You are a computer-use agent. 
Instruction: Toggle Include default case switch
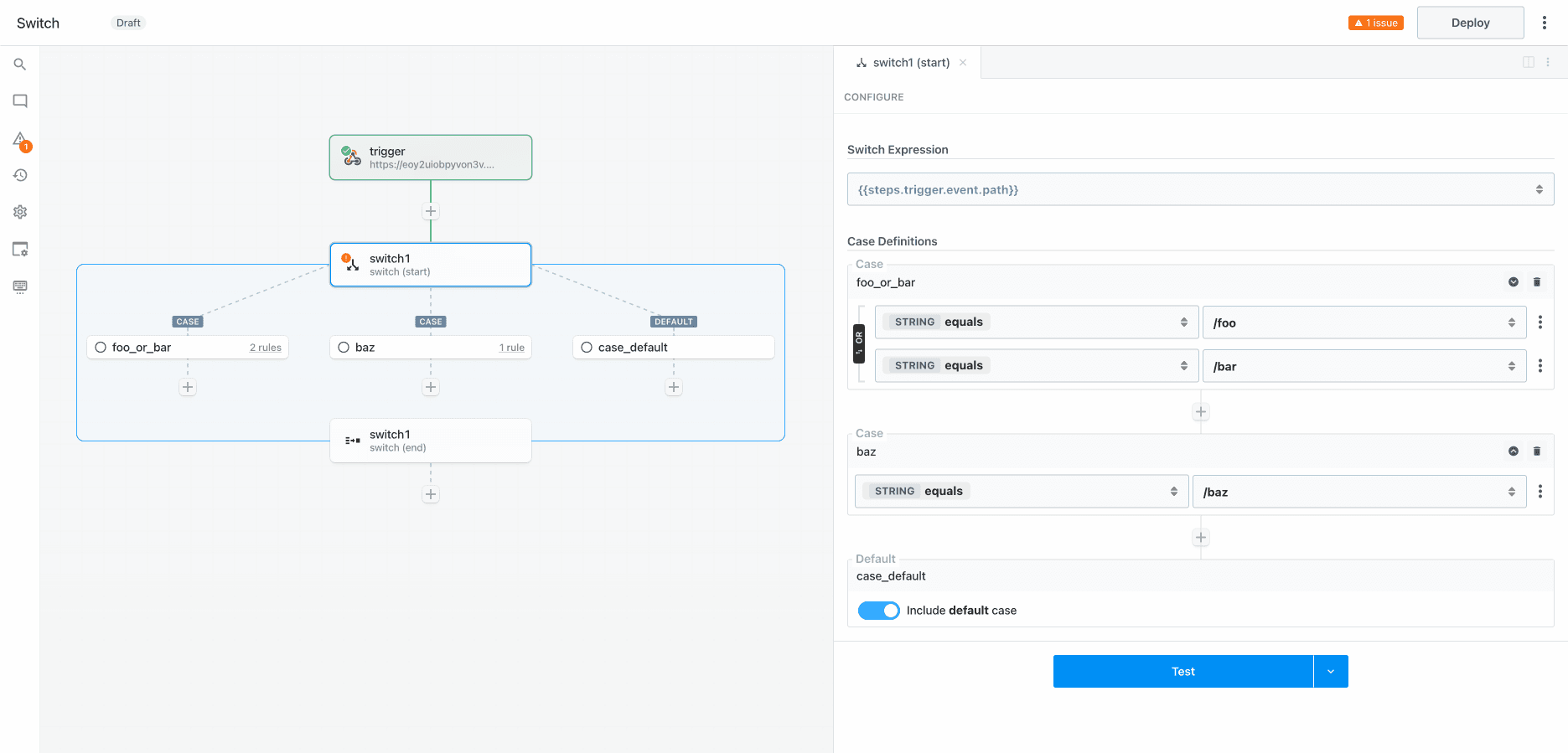point(879,611)
